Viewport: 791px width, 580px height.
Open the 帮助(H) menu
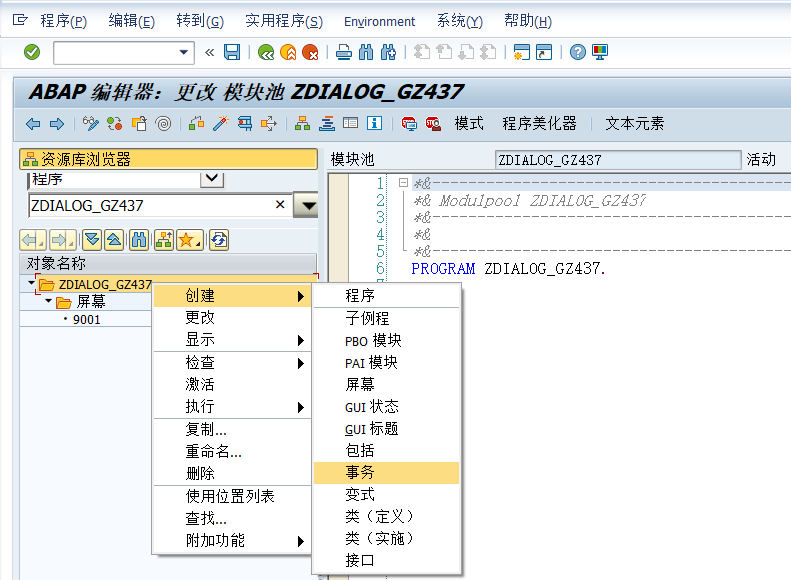click(x=528, y=21)
